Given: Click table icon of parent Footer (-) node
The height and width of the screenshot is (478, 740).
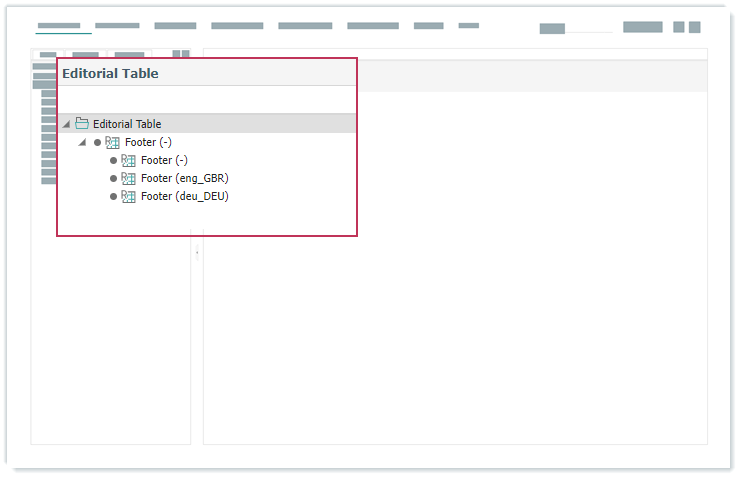Looking at the screenshot, I should [x=112, y=143].
